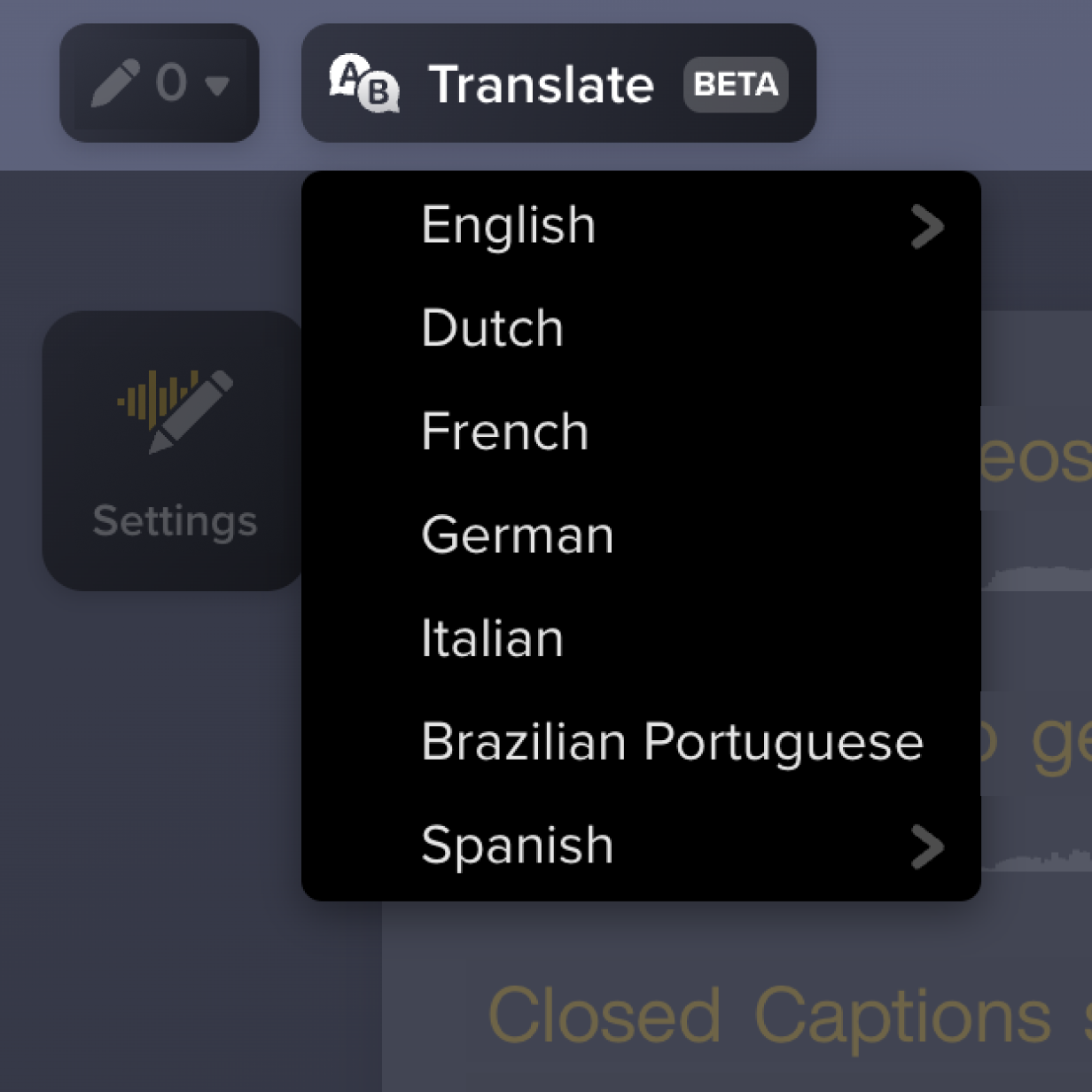
Task: Click the BETA badge next to Translate
Action: pyautogui.click(x=736, y=85)
